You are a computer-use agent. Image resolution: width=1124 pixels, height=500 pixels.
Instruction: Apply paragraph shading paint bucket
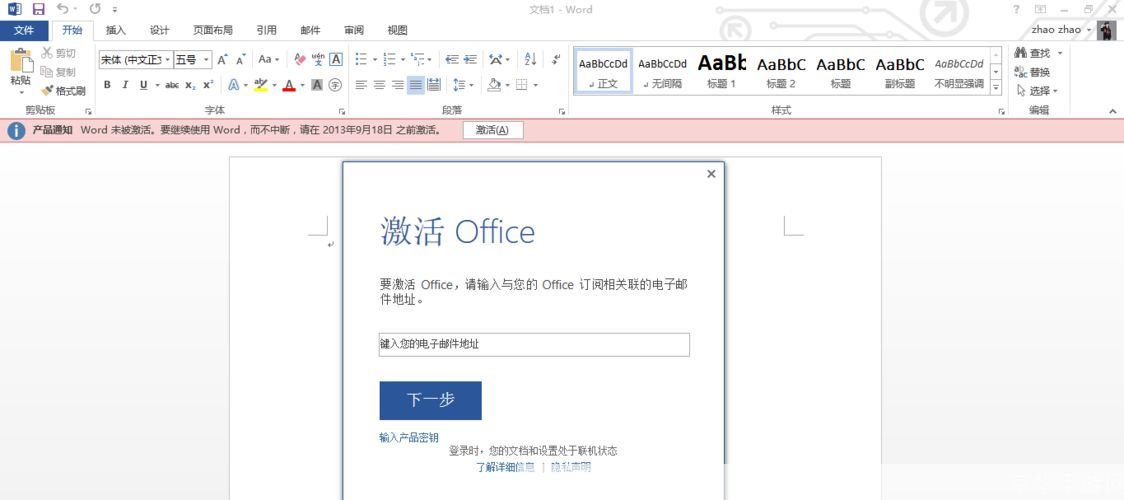pyautogui.click(x=493, y=85)
